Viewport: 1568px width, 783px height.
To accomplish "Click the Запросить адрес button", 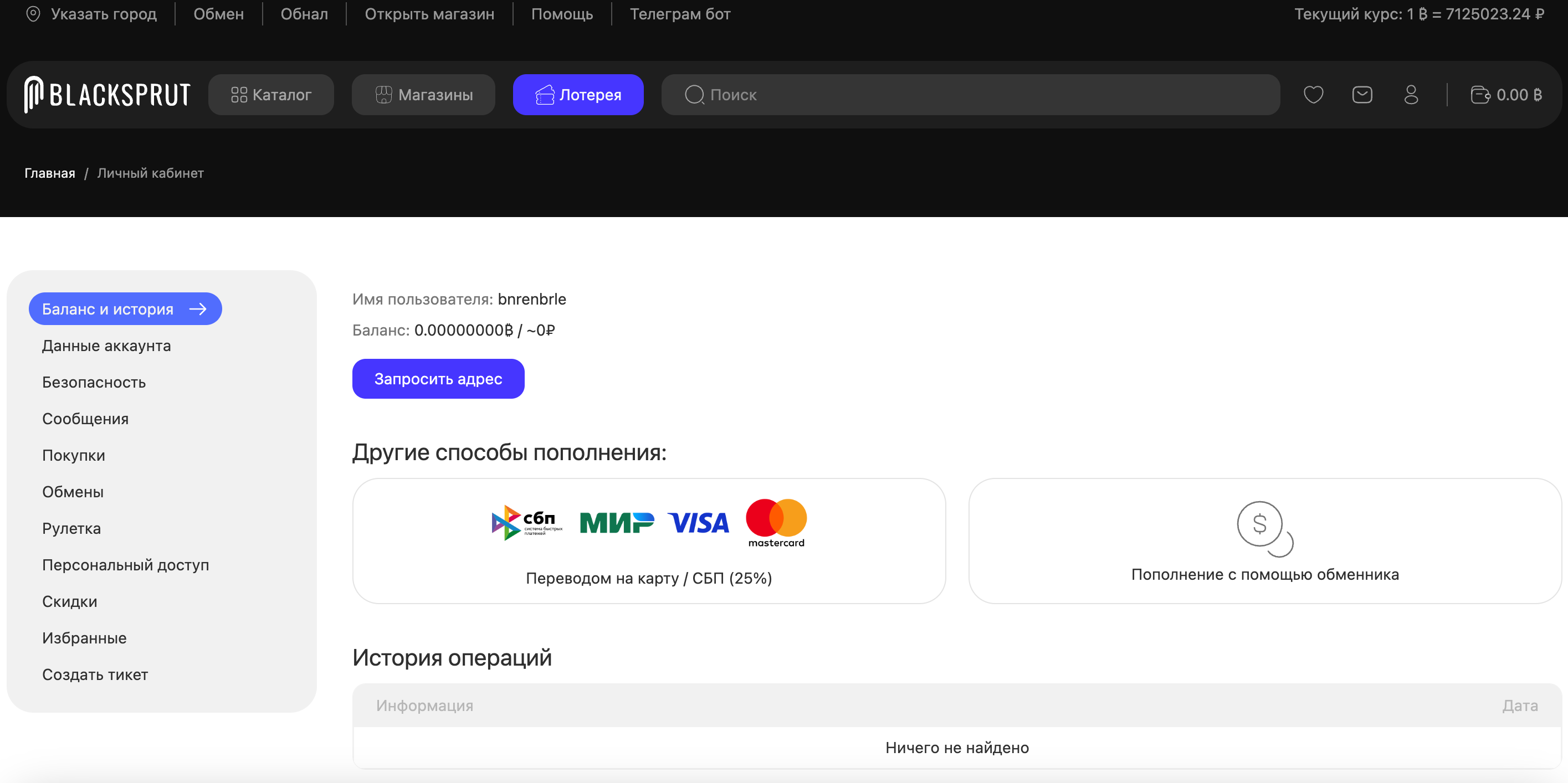I will tap(438, 378).
